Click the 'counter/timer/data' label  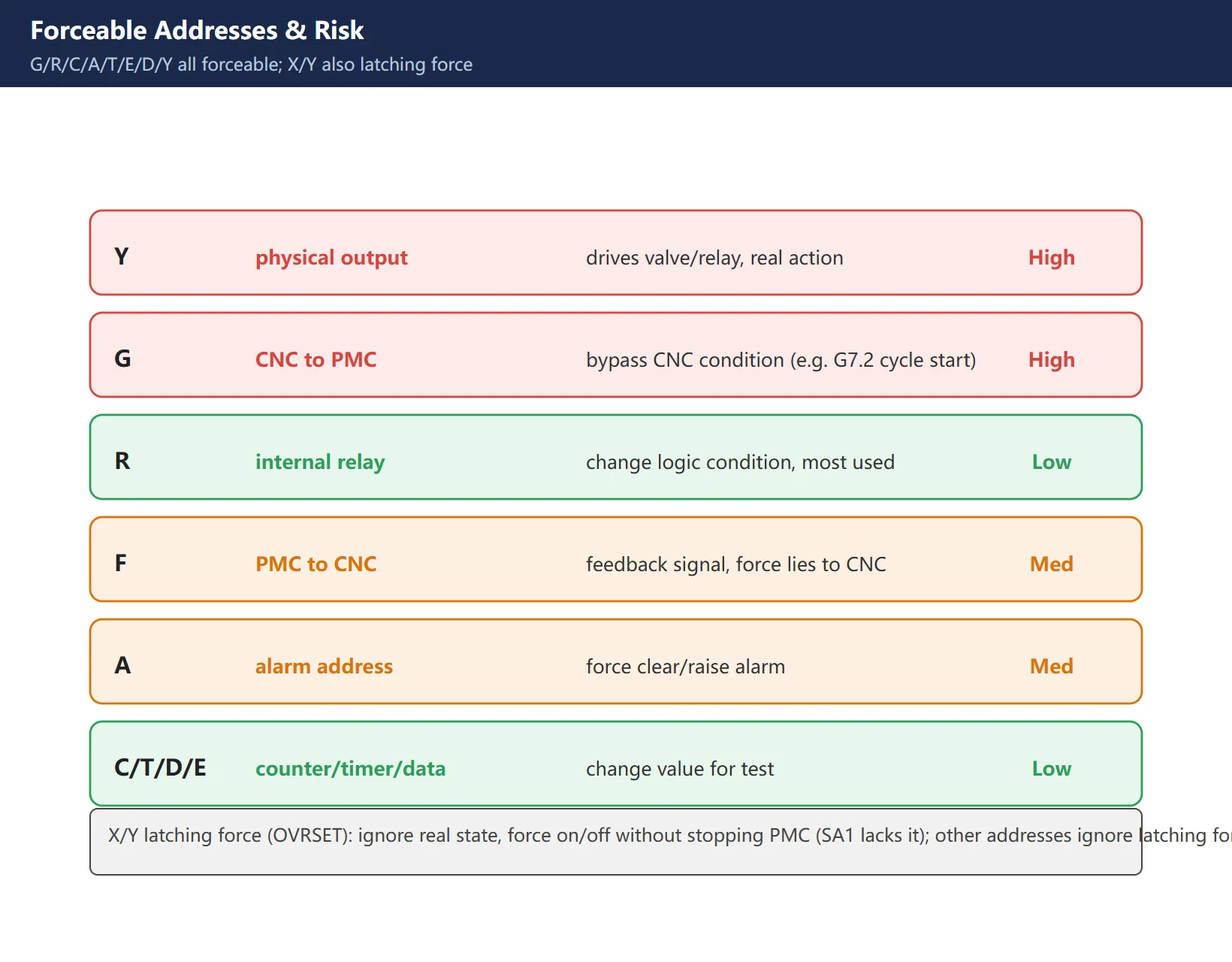pyautogui.click(x=350, y=769)
